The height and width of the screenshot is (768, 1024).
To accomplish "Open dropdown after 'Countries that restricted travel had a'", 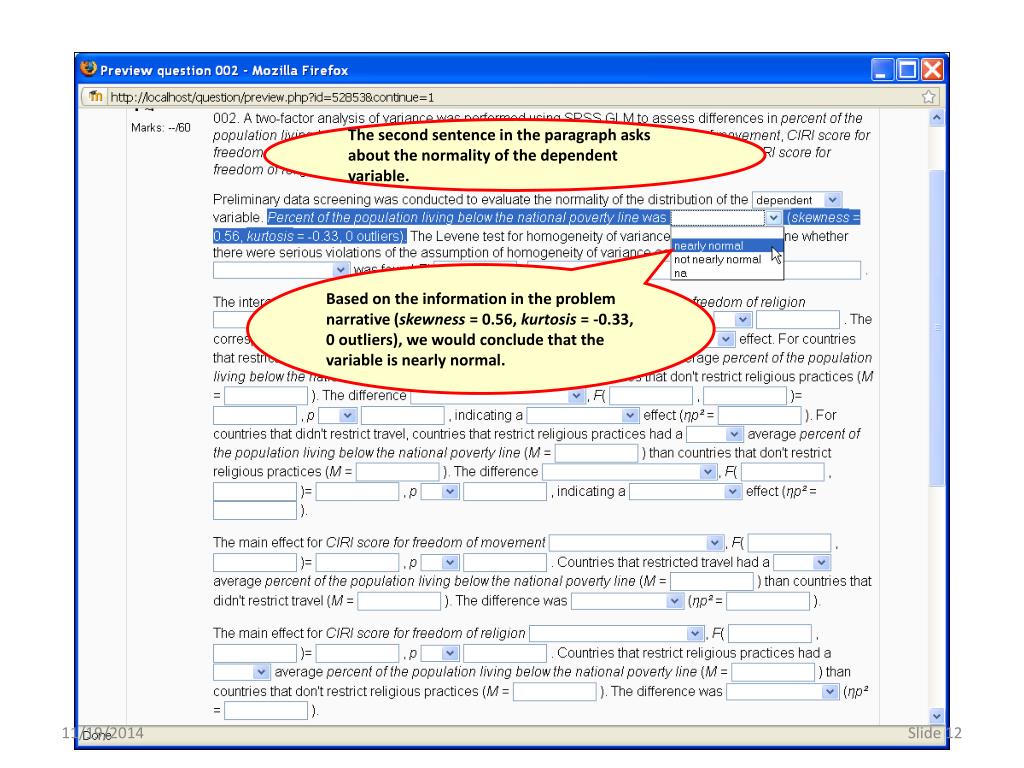I will [x=801, y=562].
